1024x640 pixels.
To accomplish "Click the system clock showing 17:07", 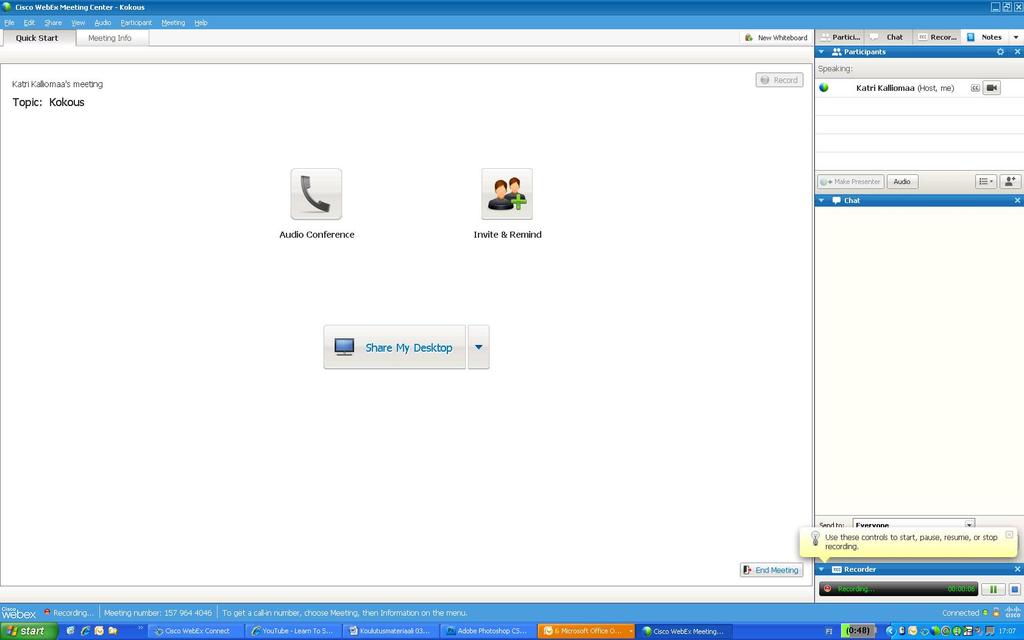I will [x=1007, y=631].
